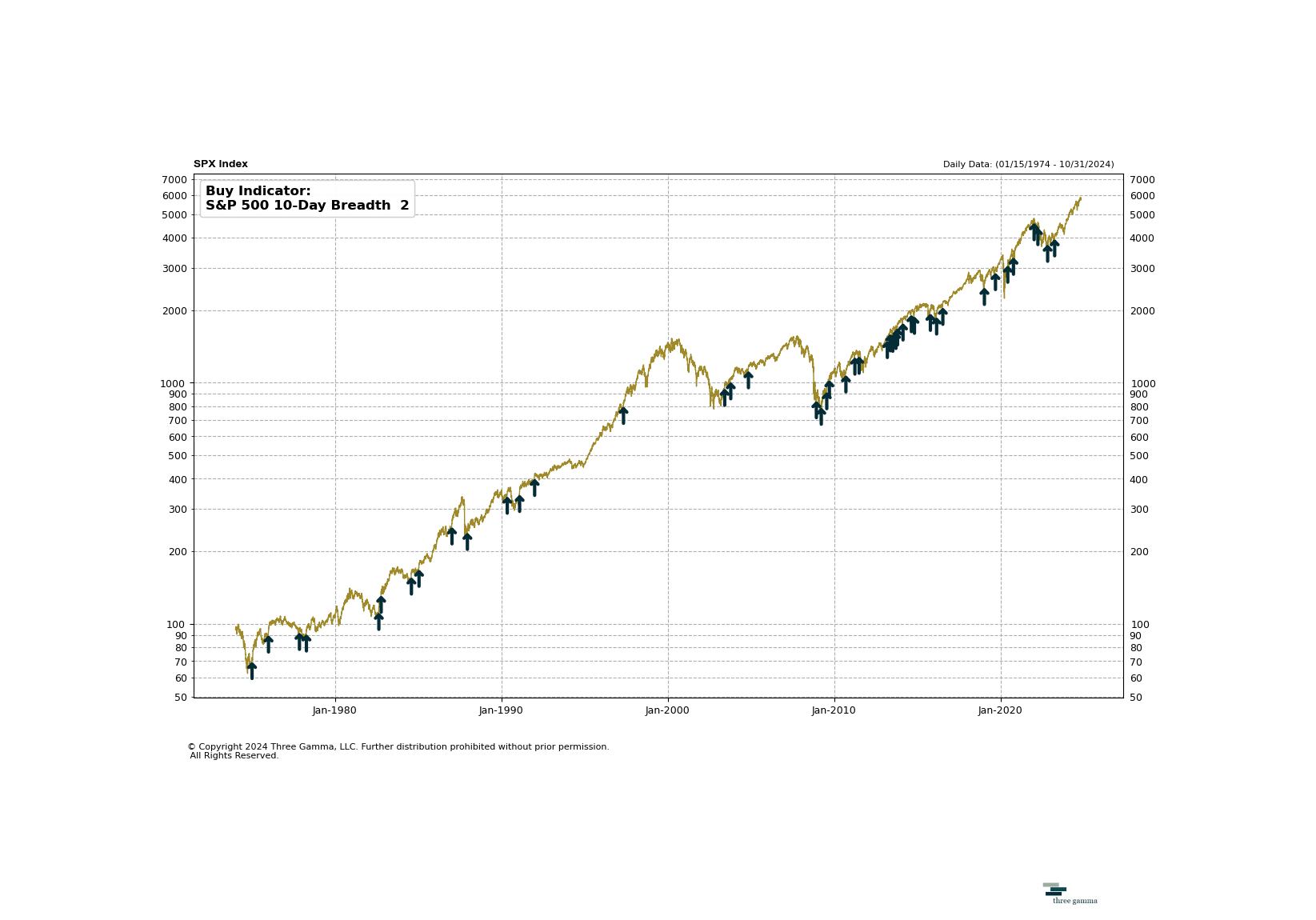Click the three gamma logo
This screenshot has height=920, width=1316.
click(1070, 894)
